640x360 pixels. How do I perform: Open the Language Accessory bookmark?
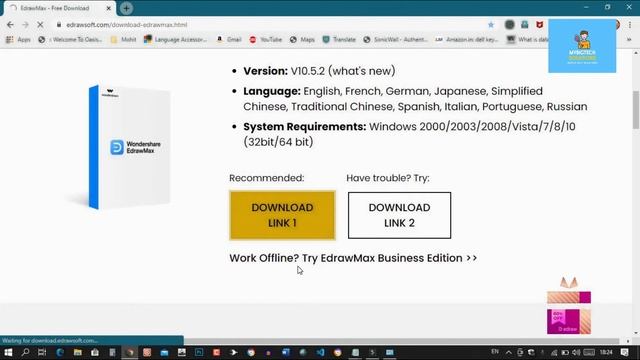click(x=176, y=40)
